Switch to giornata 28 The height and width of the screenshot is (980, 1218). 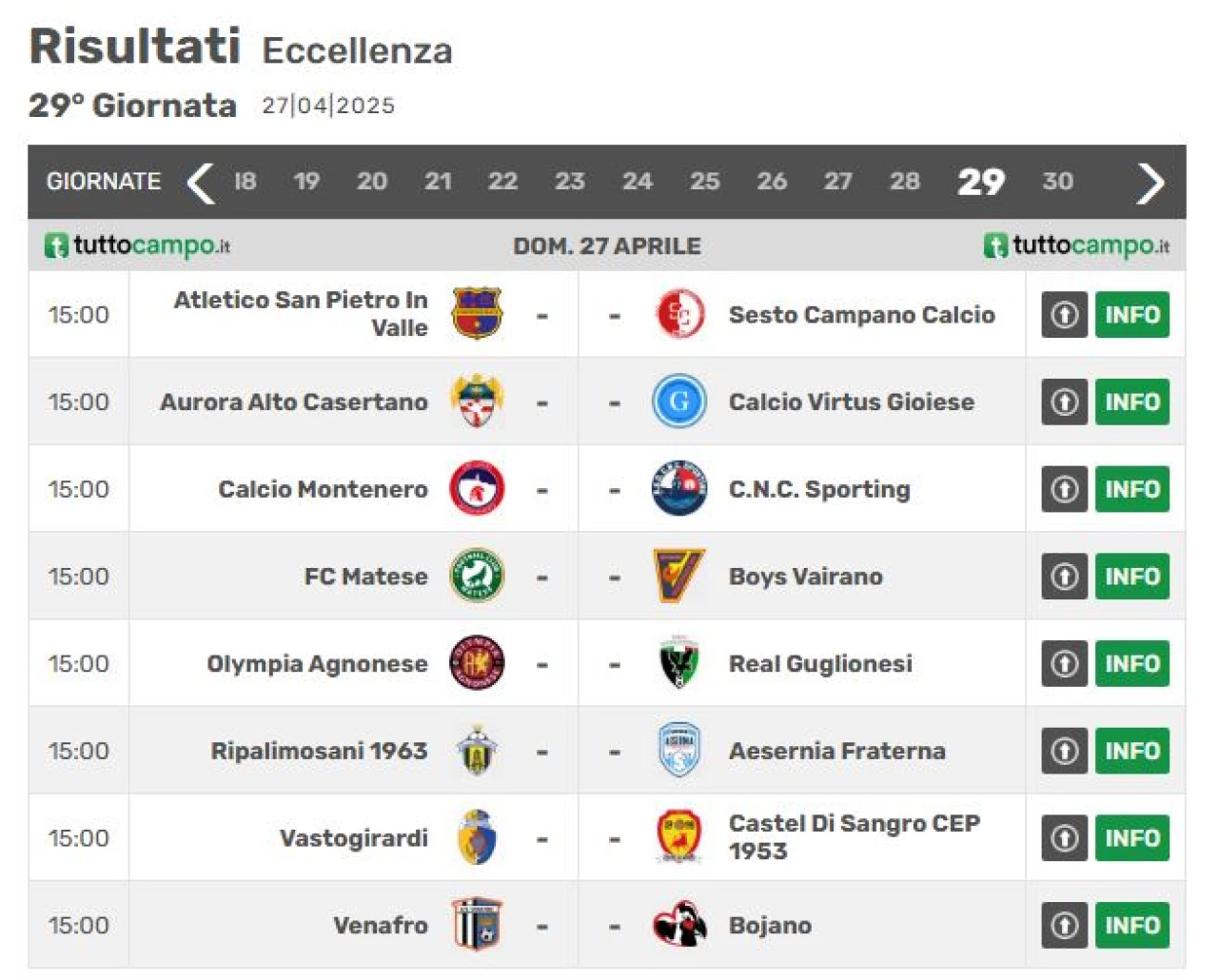pyautogui.click(x=905, y=181)
